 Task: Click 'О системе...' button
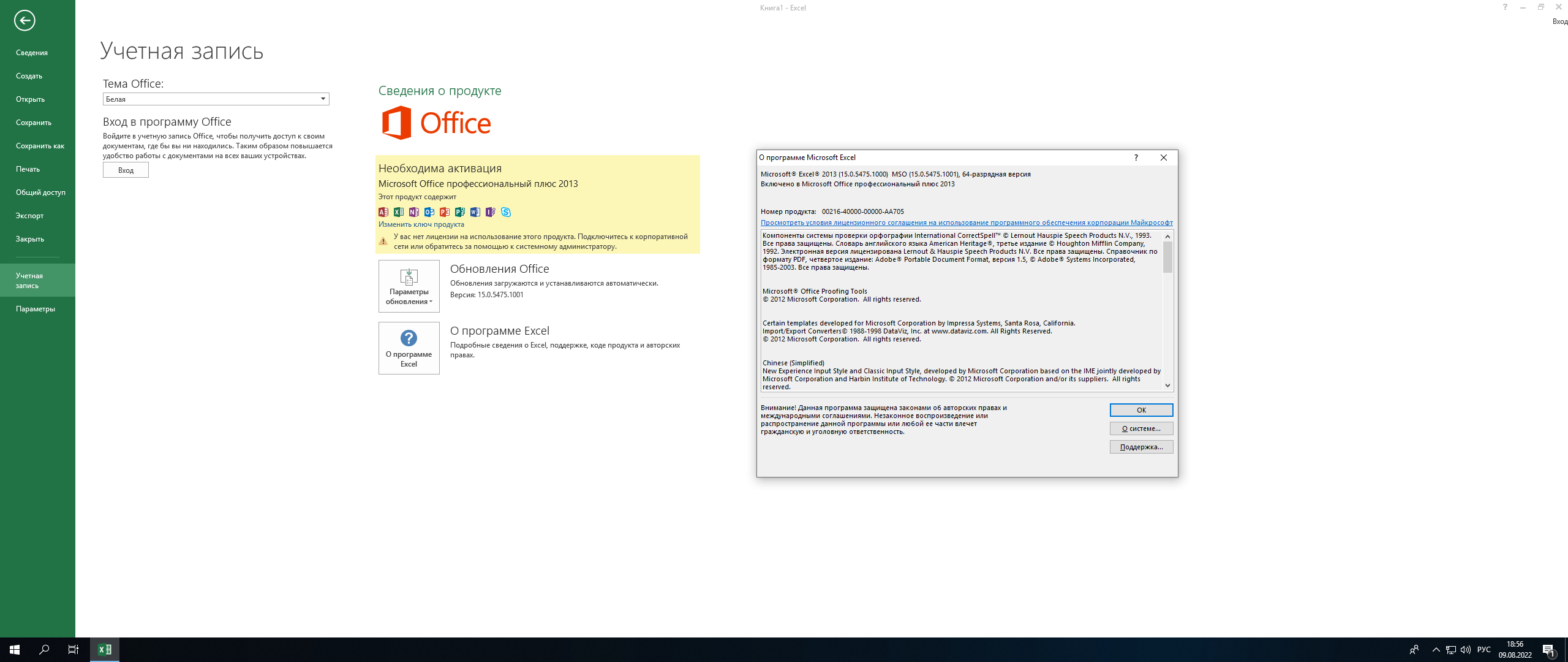click(1141, 428)
